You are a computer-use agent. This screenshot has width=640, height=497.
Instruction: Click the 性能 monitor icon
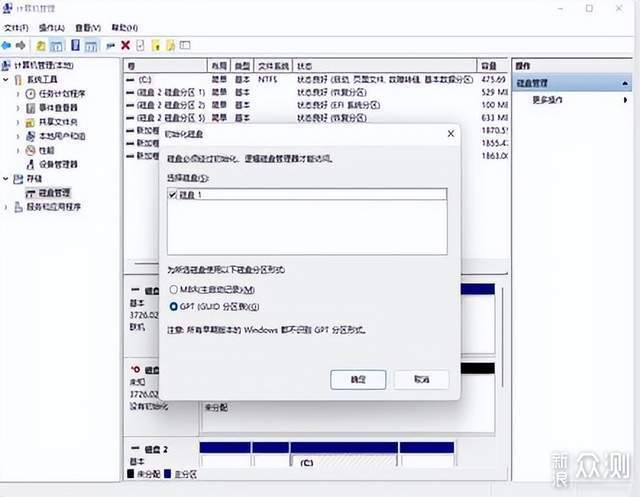[30, 151]
